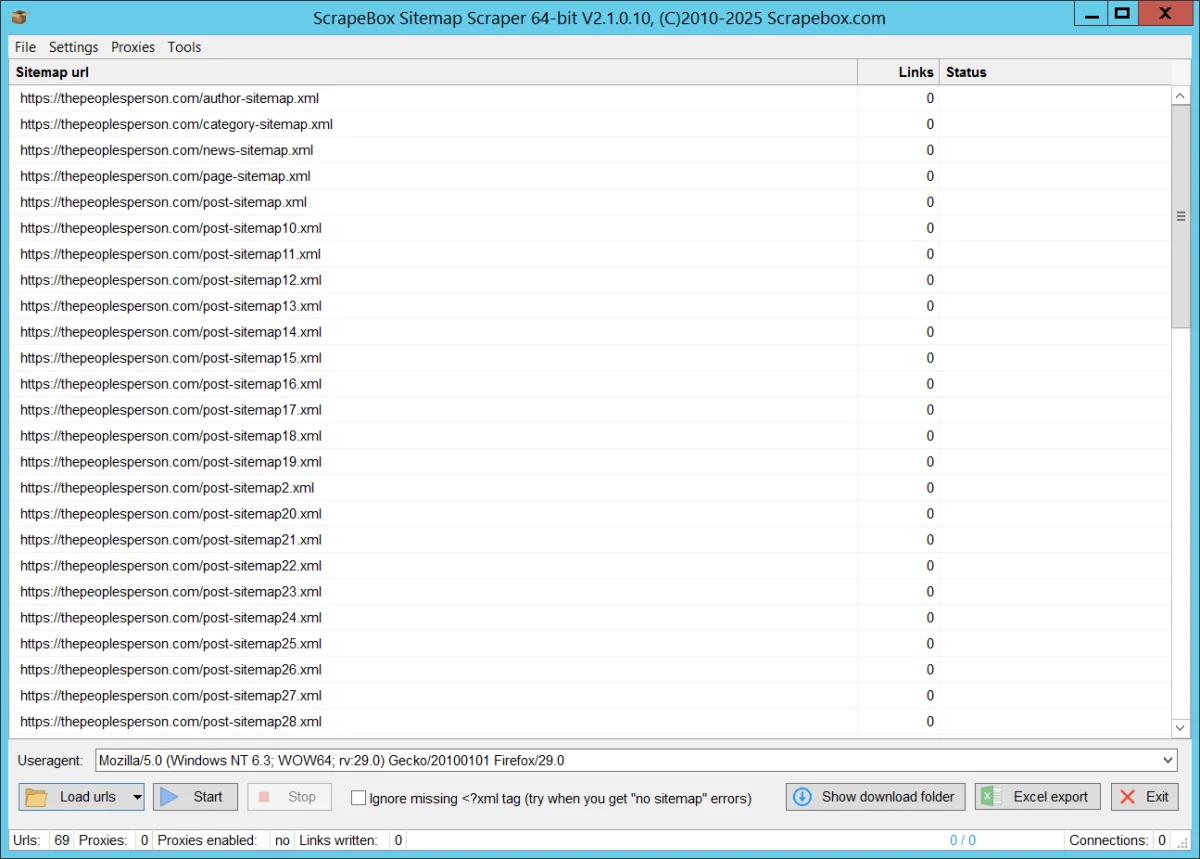Select the post-sitemap17.xml row
The height and width of the screenshot is (859, 1200).
(x=590, y=410)
